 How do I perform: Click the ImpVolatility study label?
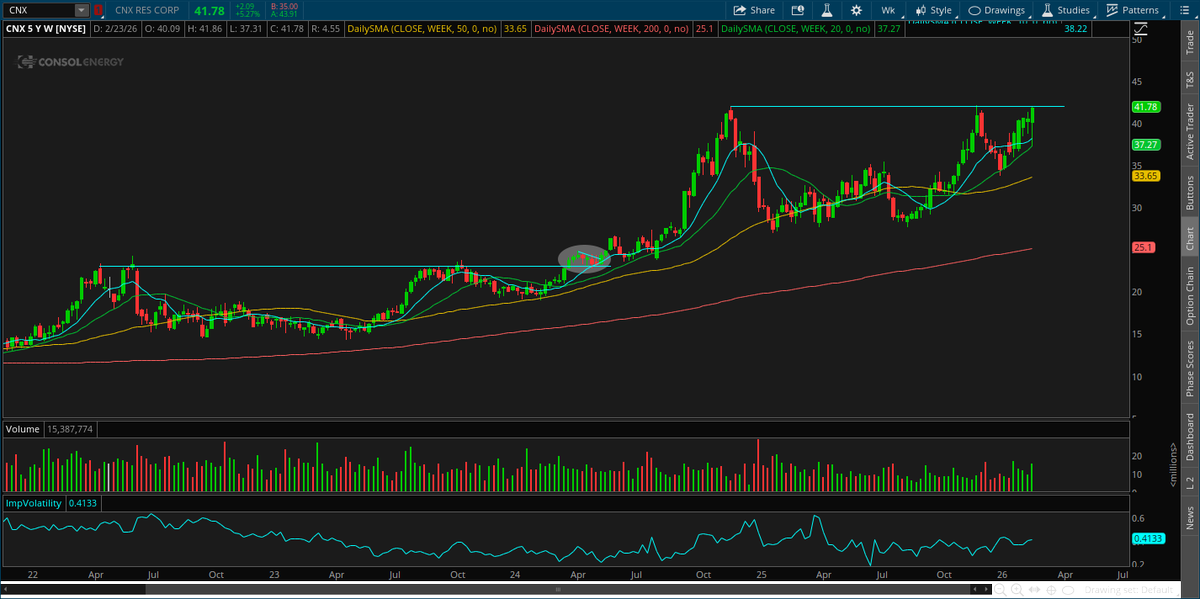pyautogui.click(x=33, y=503)
